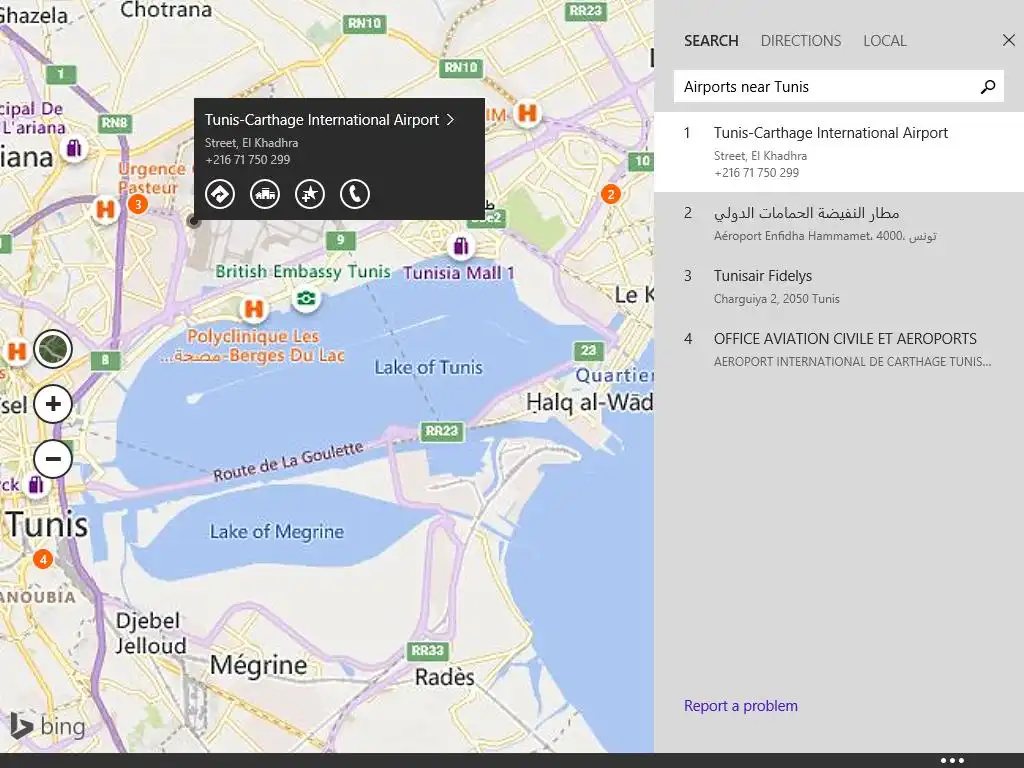
Task: Zoom out the map
Action: 53,458
